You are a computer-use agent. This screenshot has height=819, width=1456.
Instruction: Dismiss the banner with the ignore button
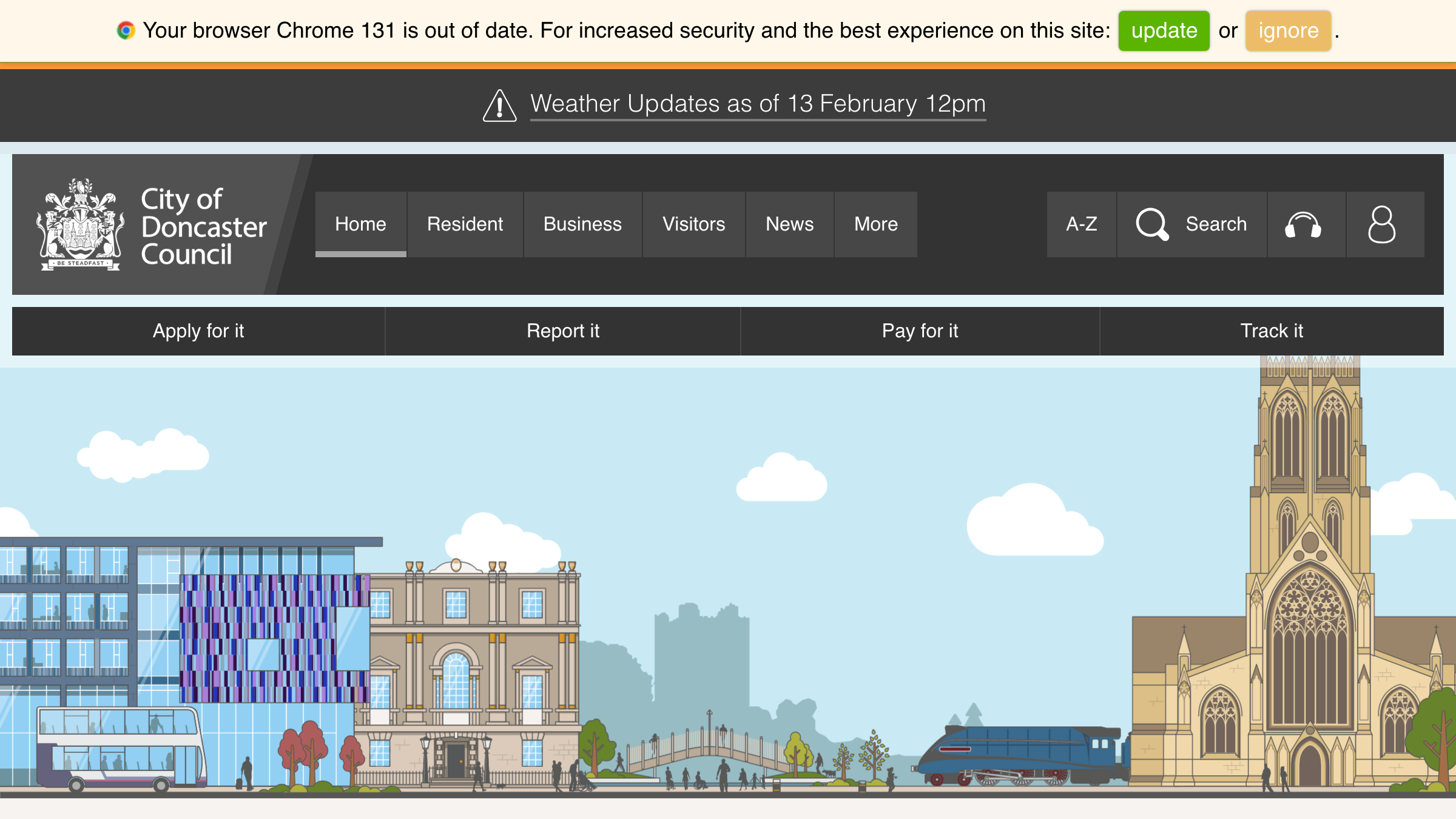click(x=1287, y=31)
